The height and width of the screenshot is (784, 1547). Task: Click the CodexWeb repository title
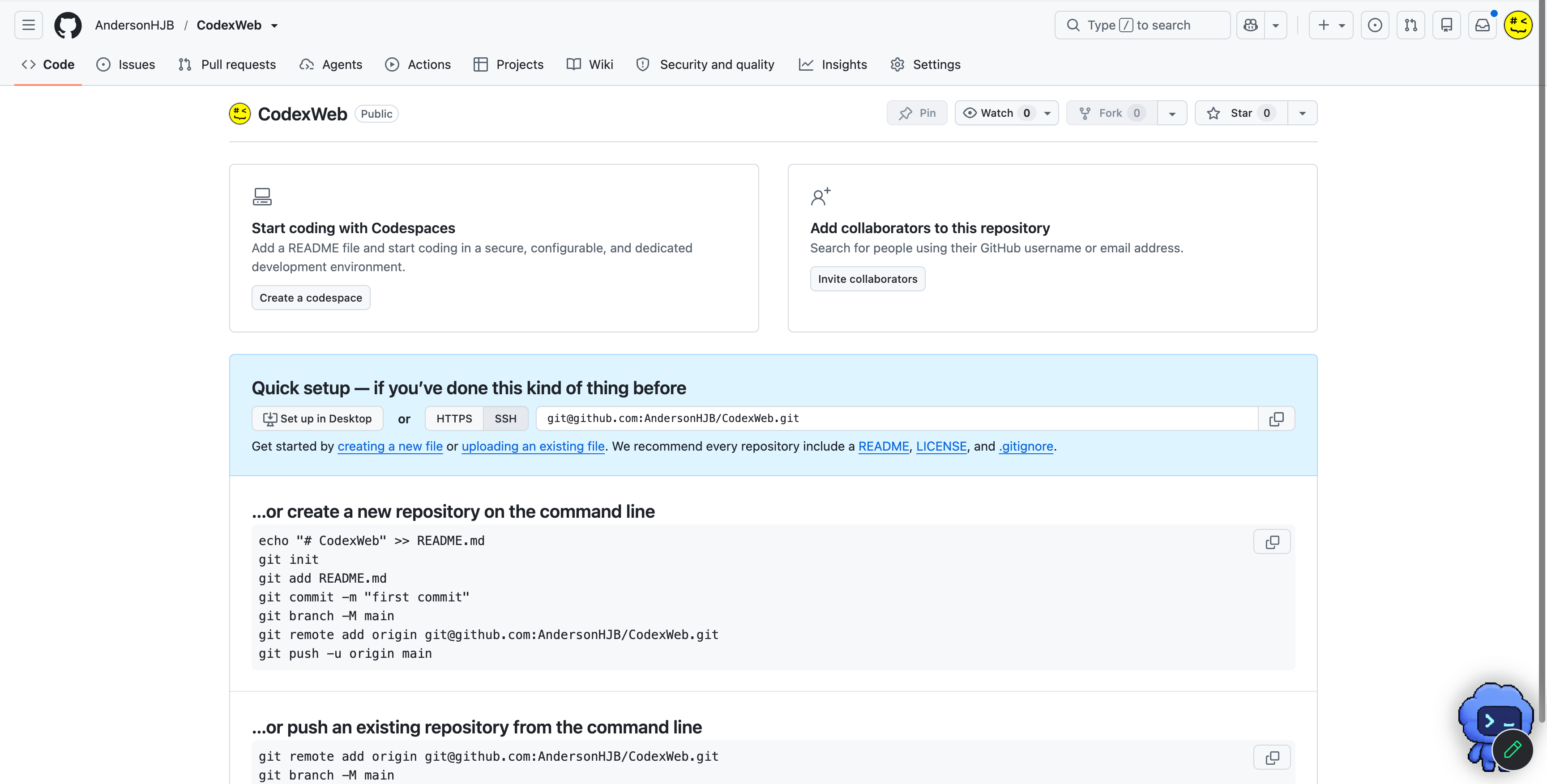tap(303, 114)
